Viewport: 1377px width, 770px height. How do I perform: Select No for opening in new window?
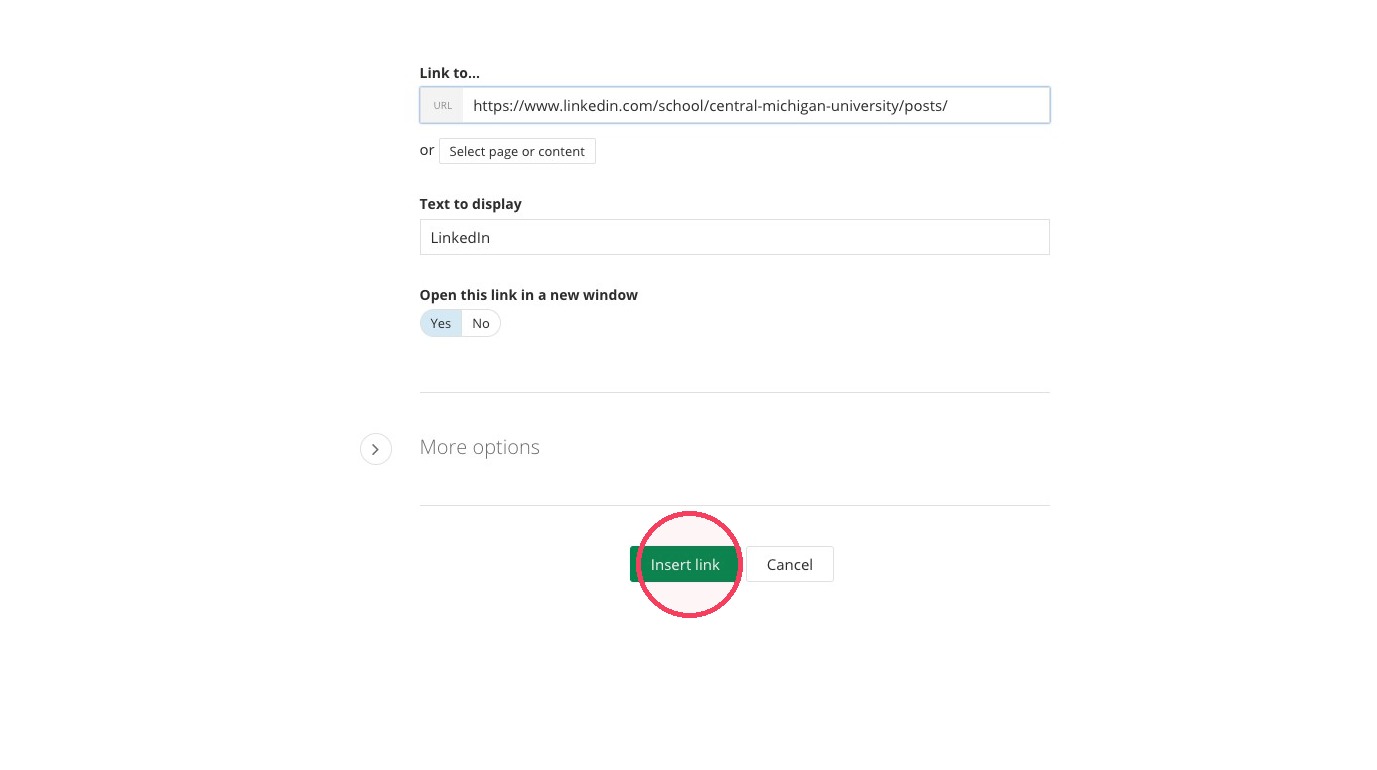tap(481, 323)
